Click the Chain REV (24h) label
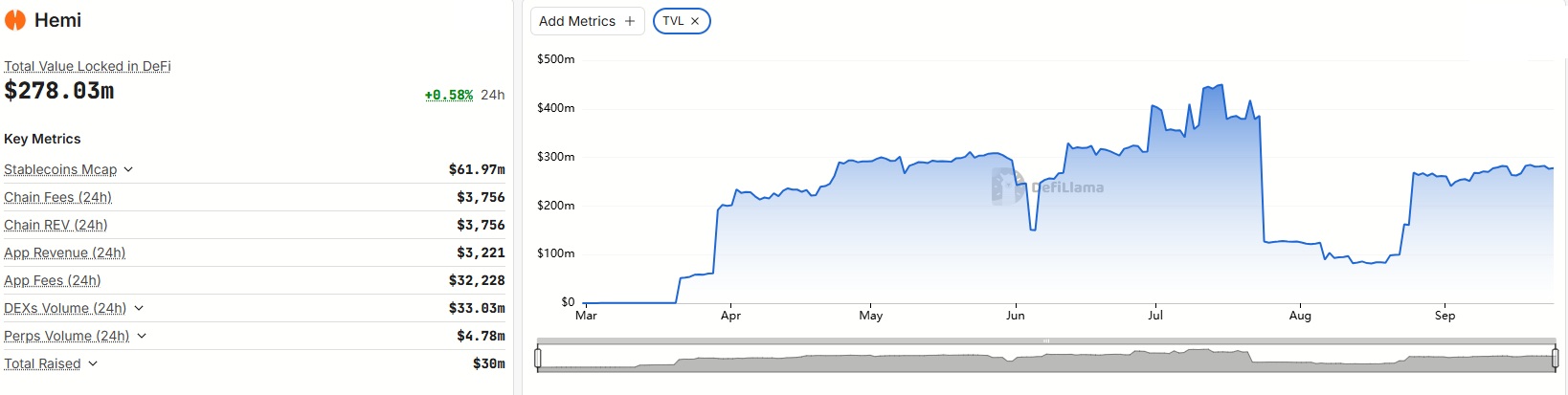 (56, 225)
